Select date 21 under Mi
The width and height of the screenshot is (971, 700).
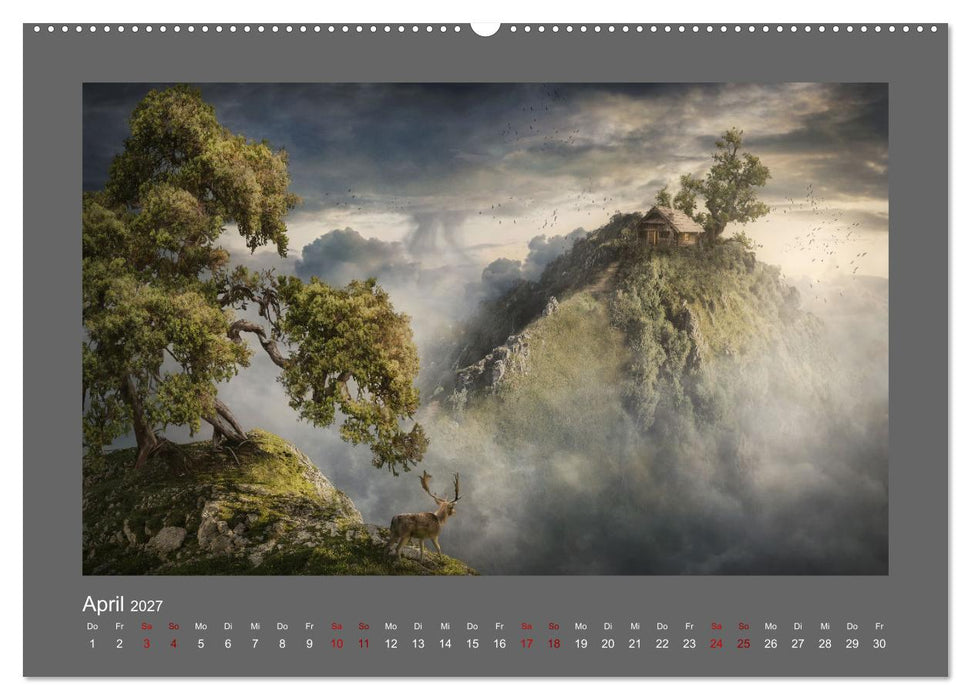(635, 644)
